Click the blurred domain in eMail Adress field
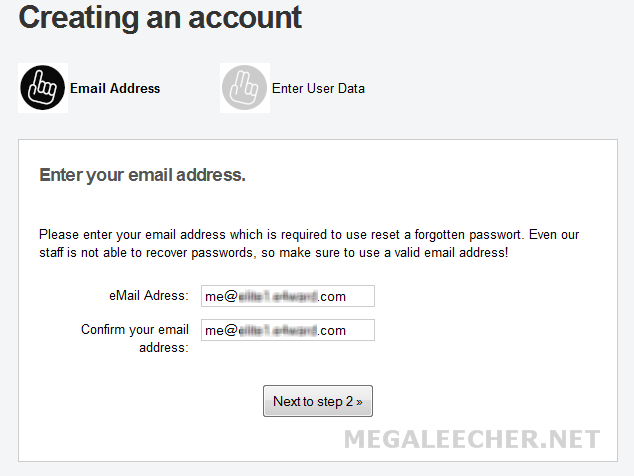The image size is (634, 476). (x=277, y=296)
